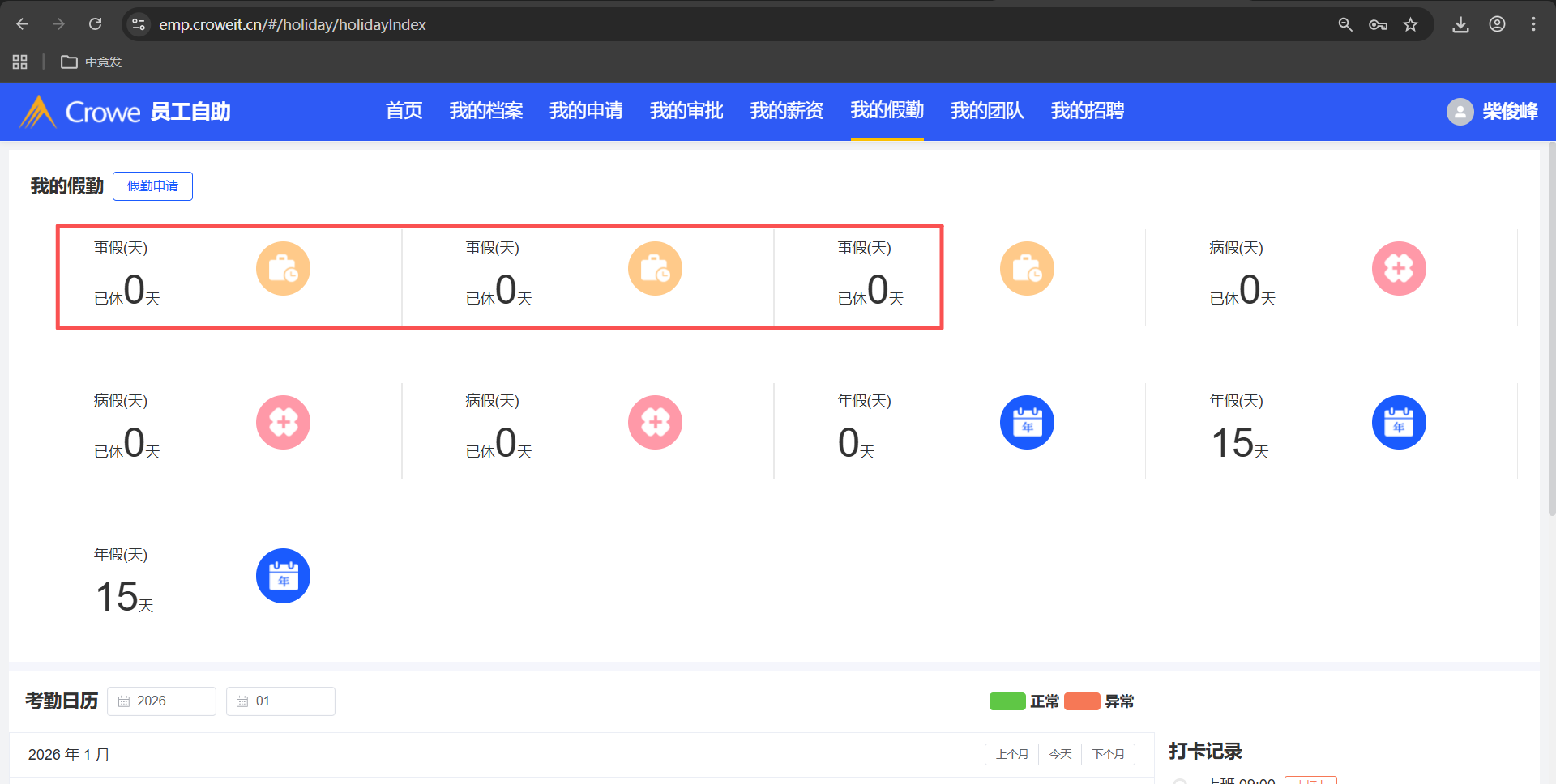Screen dimensions: 1556x784
Task: Open the site information icon in address bar
Action: tap(139, 24)
